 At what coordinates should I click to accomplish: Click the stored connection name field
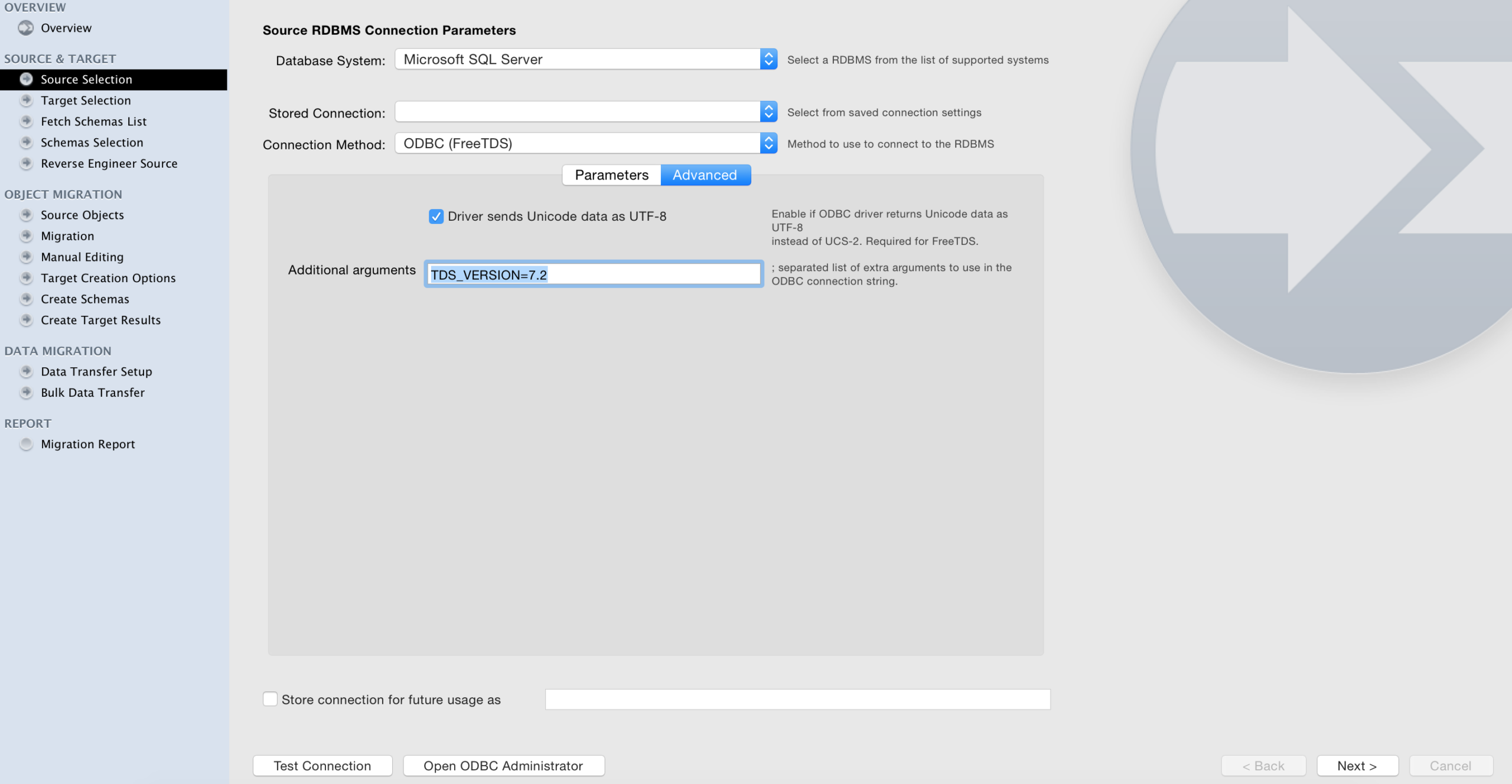coord(797,699)
